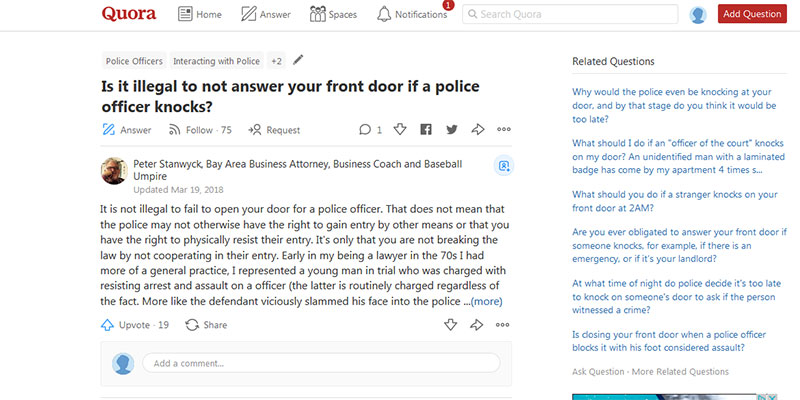
Task: Downvote Peter Stanwyck's answer
Action: pyautogui.click(x=450, y=325)
